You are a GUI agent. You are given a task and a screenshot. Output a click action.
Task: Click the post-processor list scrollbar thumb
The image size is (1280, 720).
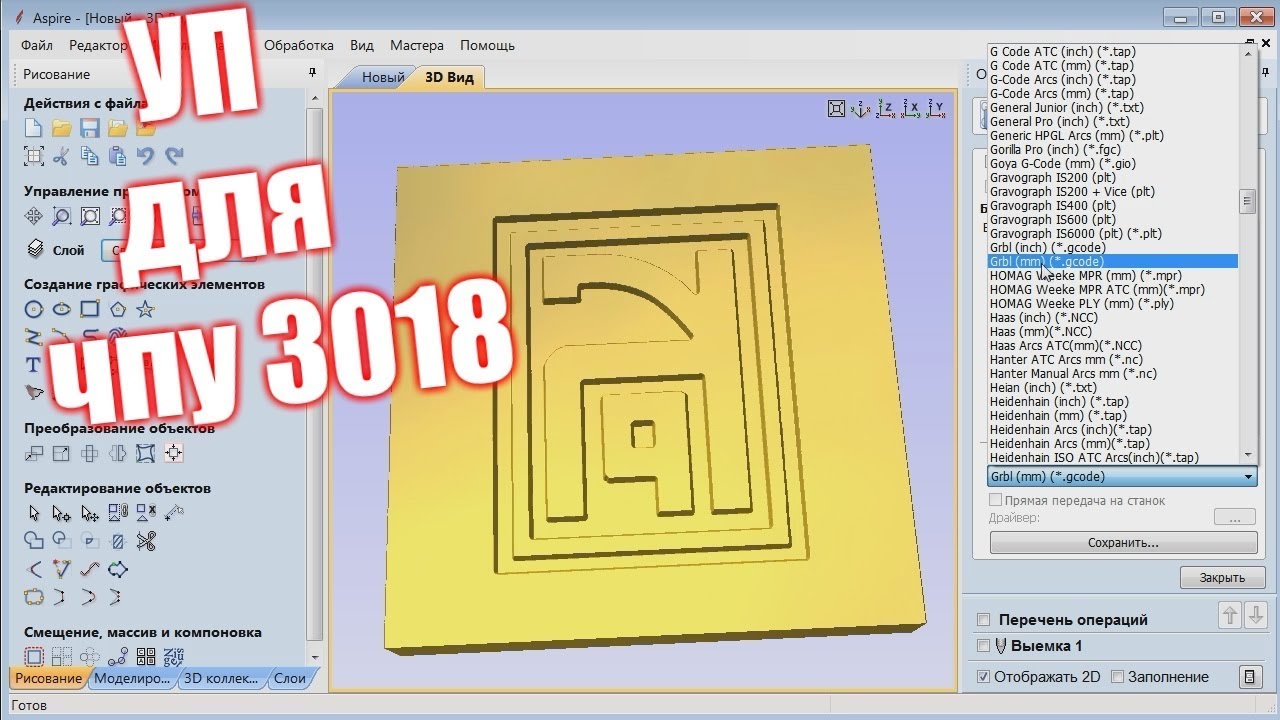click(x=1247, y=201)
